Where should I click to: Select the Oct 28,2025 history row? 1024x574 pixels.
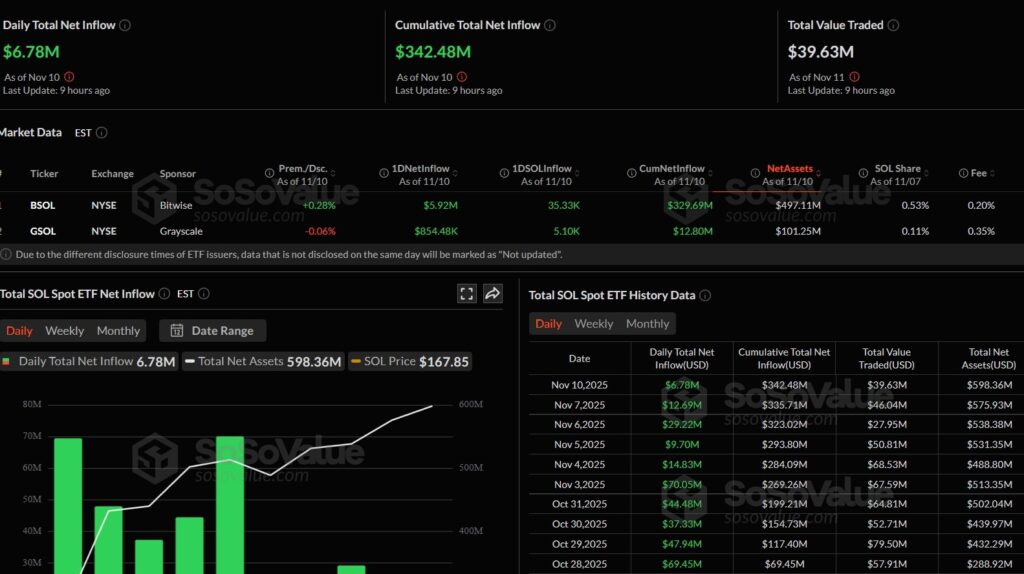[776, 564]
